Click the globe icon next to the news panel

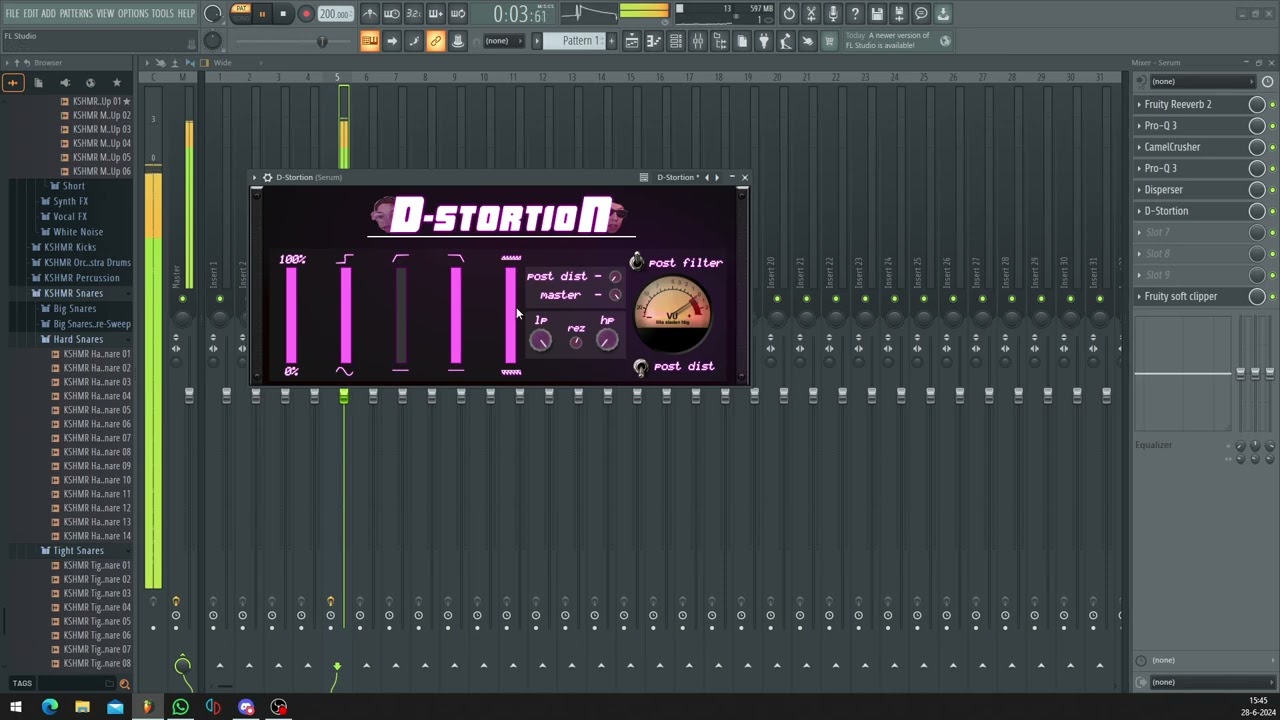(x=945, y=41)
